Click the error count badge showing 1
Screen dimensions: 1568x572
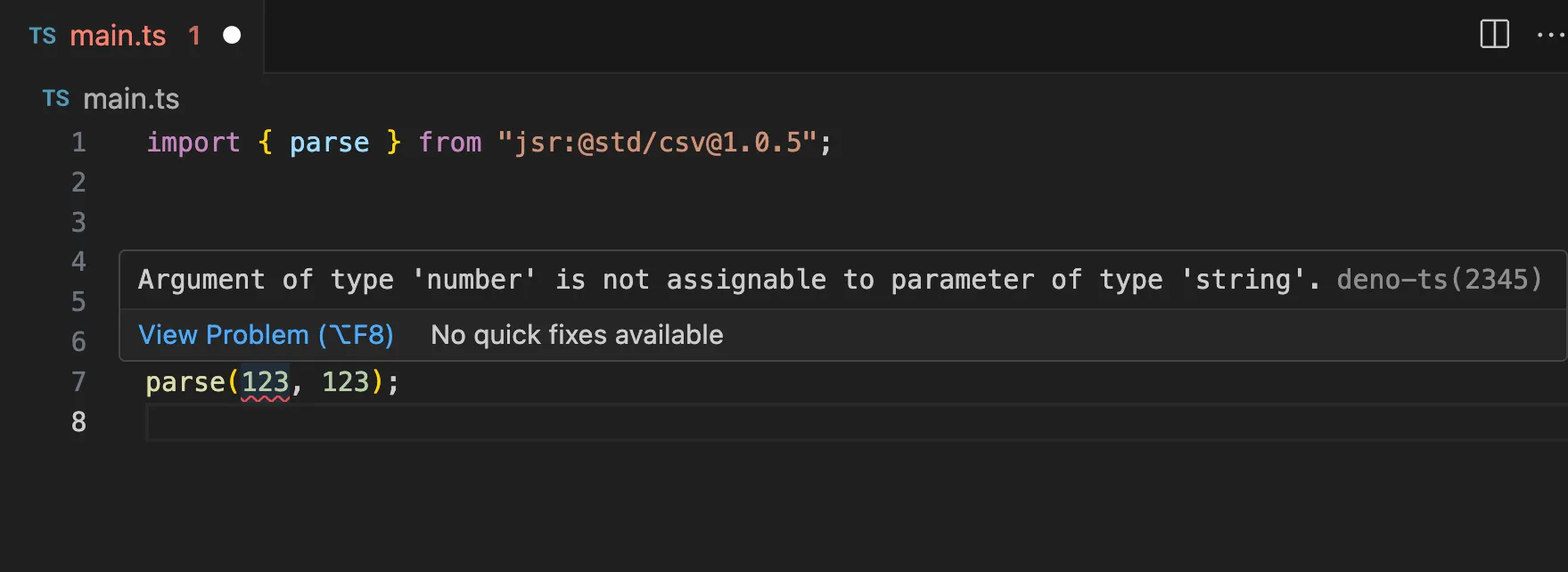[x=194, y=36]
